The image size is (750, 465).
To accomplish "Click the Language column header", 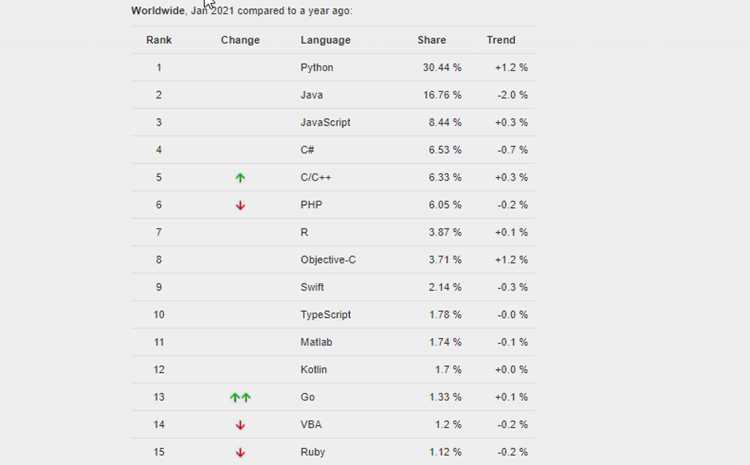I will [325, 40].
